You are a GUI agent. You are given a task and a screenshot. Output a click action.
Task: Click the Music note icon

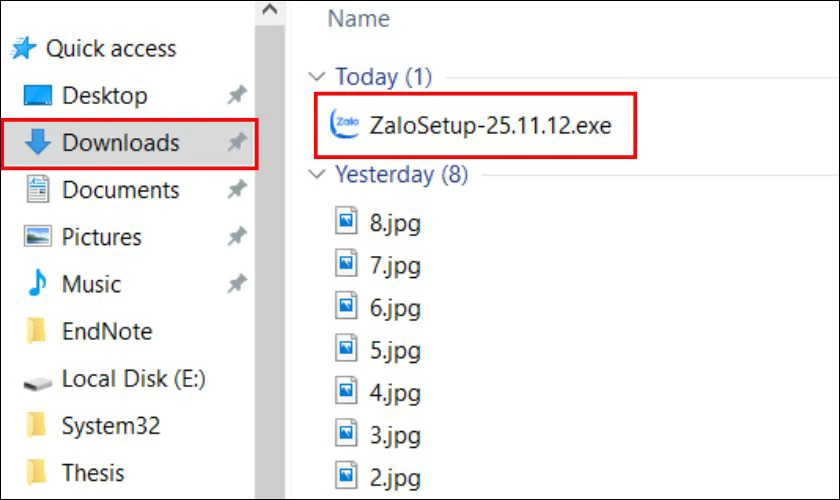(x=37, y=284)
